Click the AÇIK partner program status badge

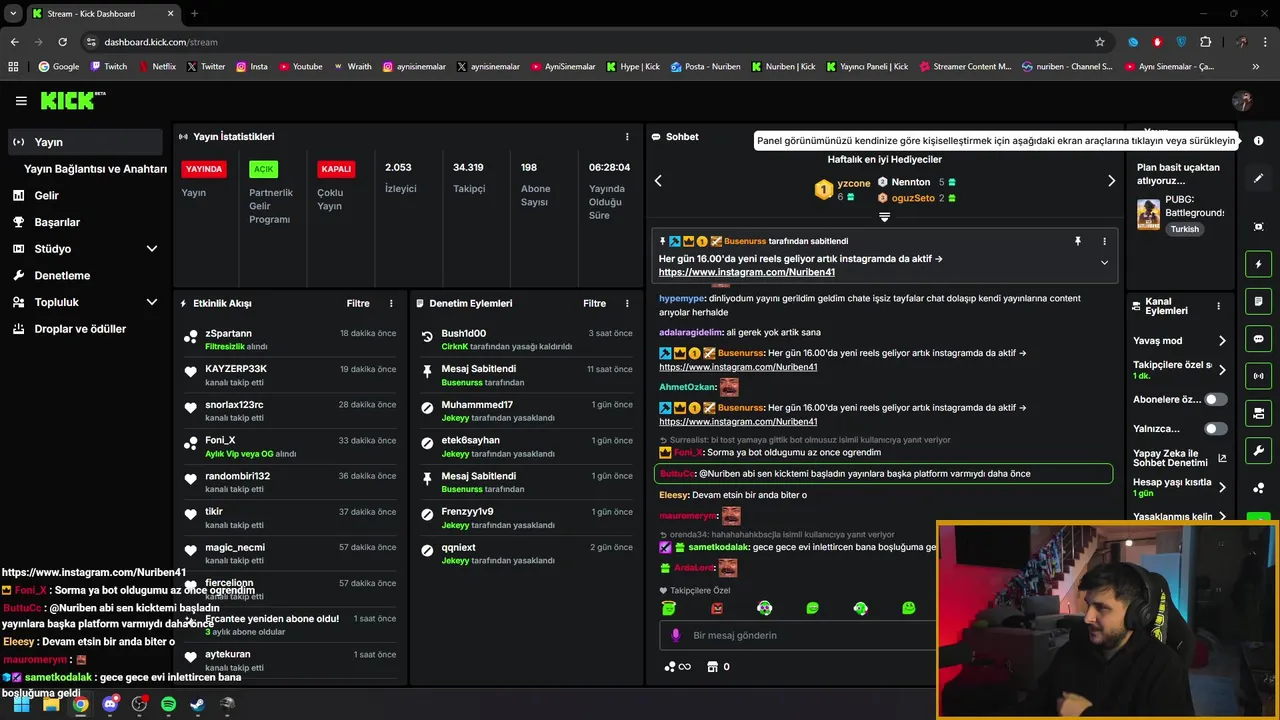click(263, 169)
